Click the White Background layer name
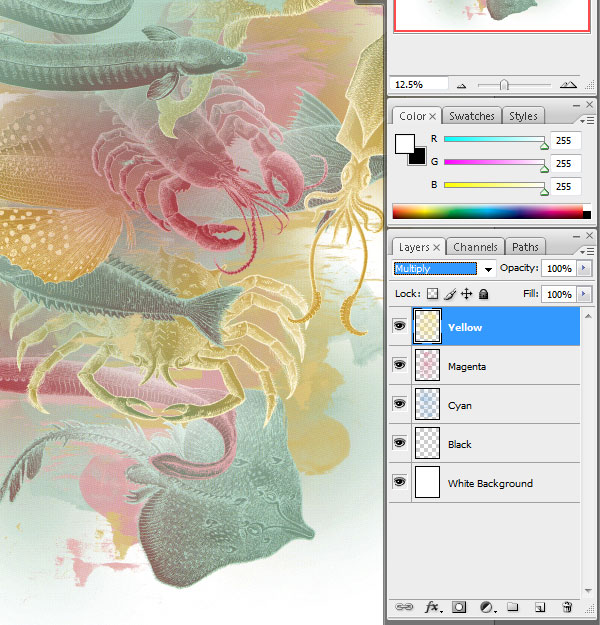Screen dimensions: 600x625 (x=490, y=483)
